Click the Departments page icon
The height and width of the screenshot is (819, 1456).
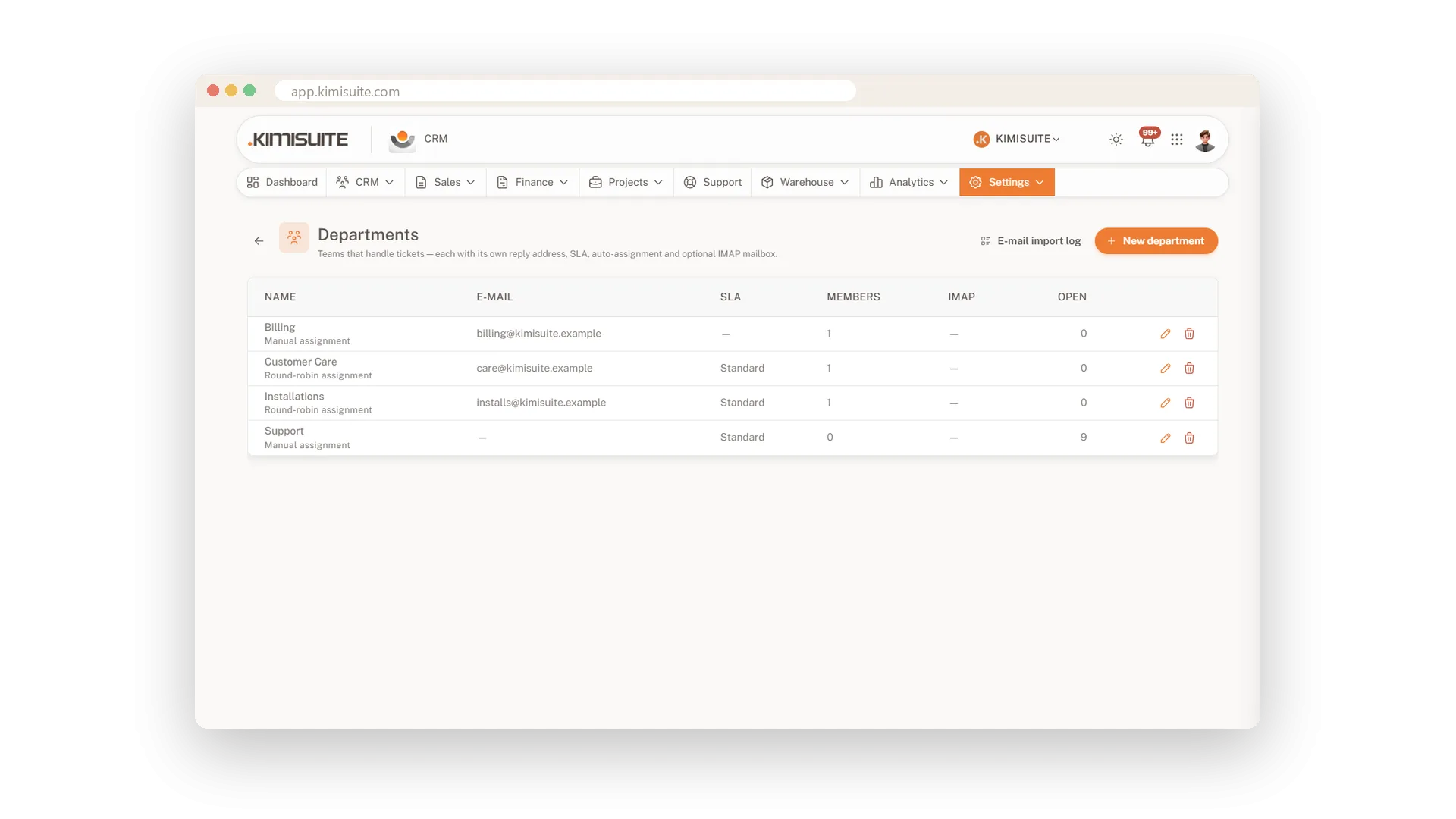pyautogui.click(x=294, y=237)
